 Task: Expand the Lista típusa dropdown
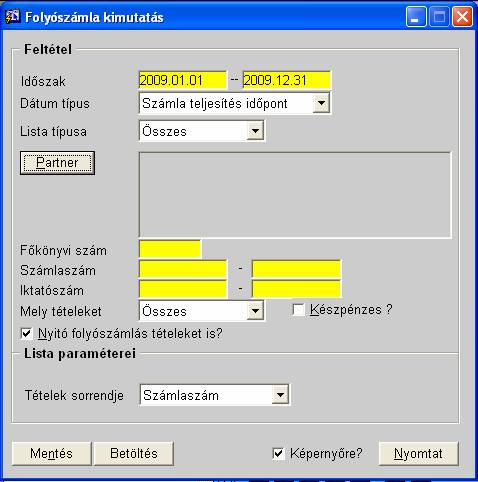(x=255, y=131)
